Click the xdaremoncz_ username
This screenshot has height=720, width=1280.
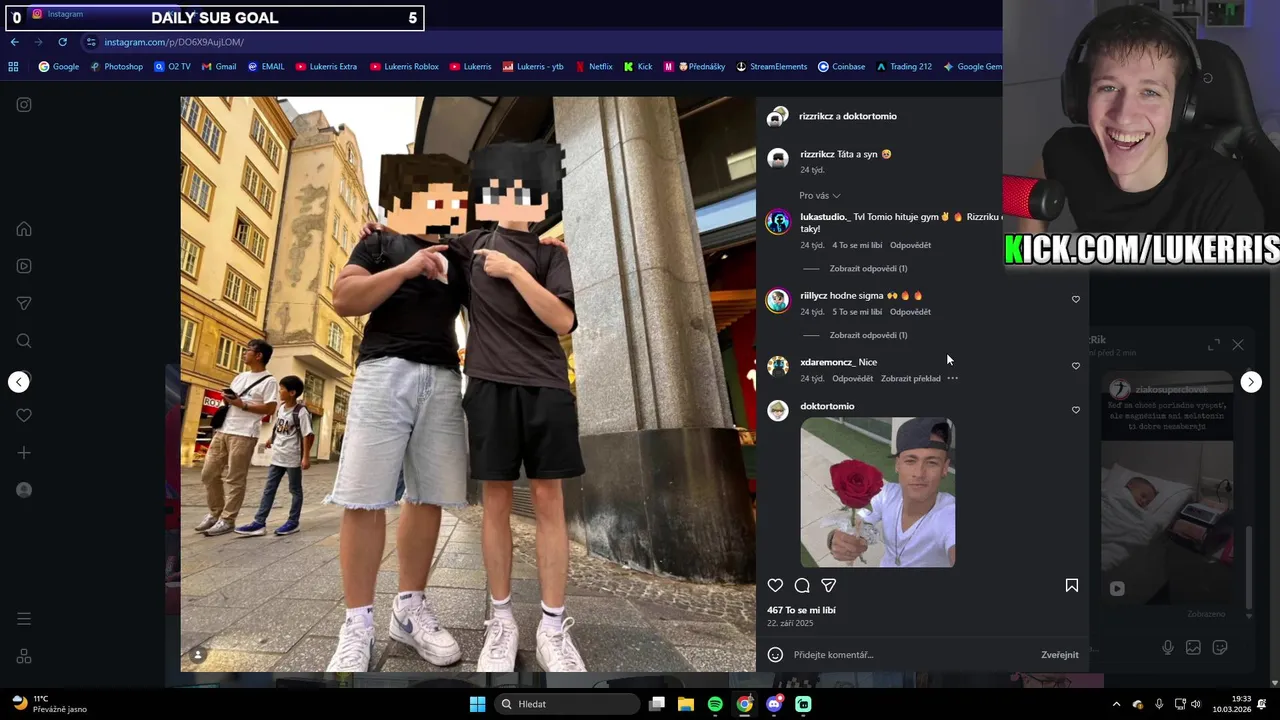(827, 362)
